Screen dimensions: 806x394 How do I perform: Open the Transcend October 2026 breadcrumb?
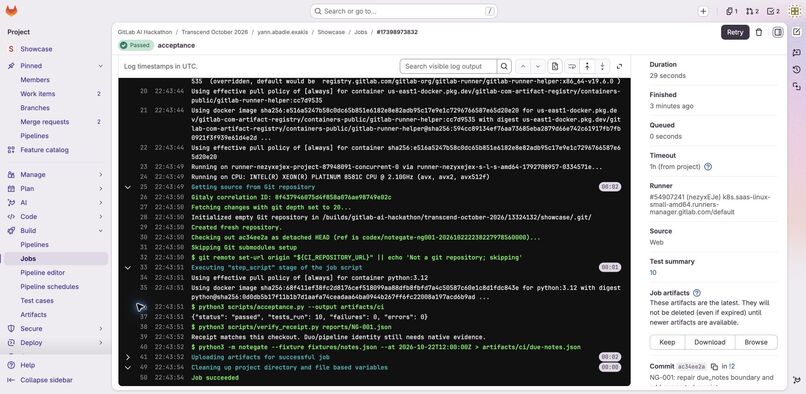point(214,32)
